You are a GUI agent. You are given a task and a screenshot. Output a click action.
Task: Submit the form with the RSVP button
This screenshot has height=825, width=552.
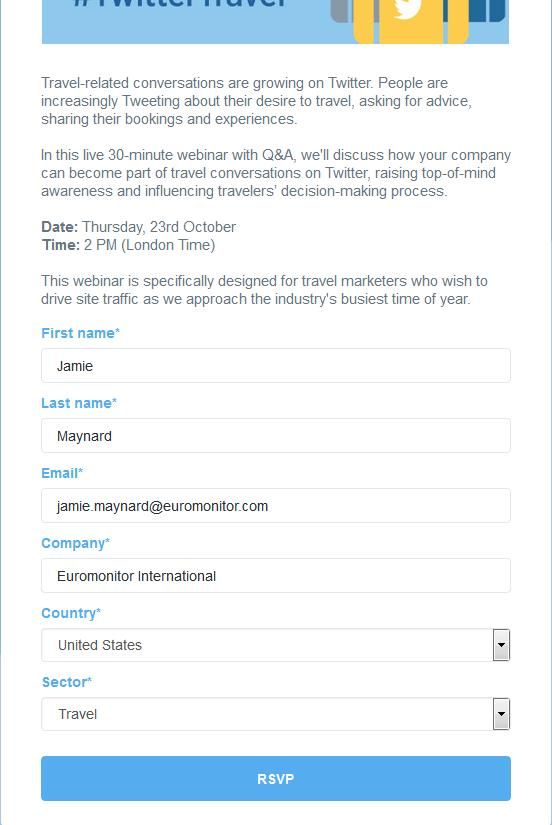coord(276,779)
